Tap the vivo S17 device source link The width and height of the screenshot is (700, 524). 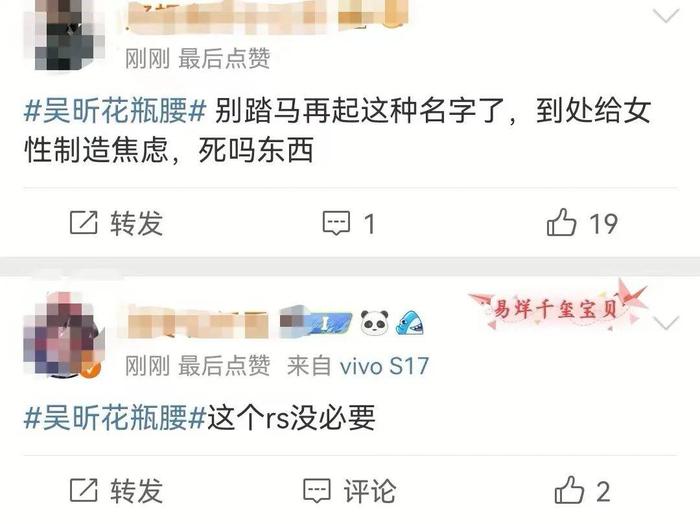[x=384, y=366]
